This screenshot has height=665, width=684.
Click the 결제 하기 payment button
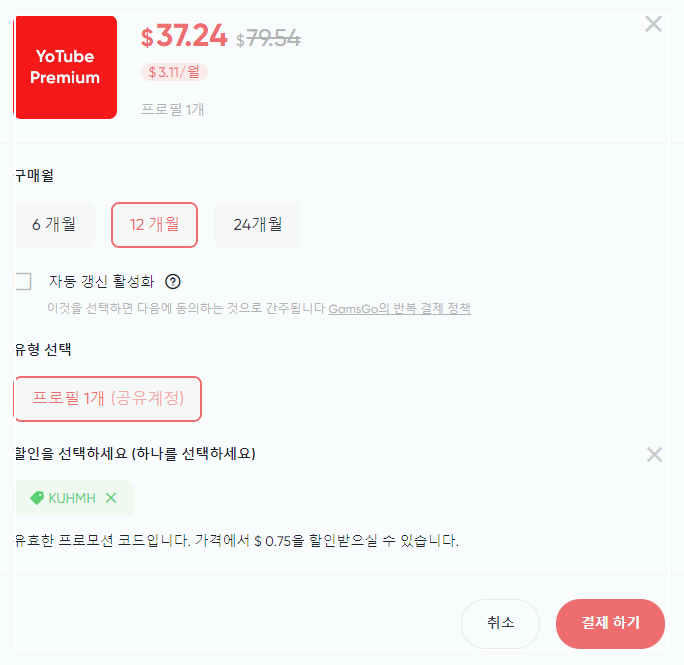click(x=610, y=623)
